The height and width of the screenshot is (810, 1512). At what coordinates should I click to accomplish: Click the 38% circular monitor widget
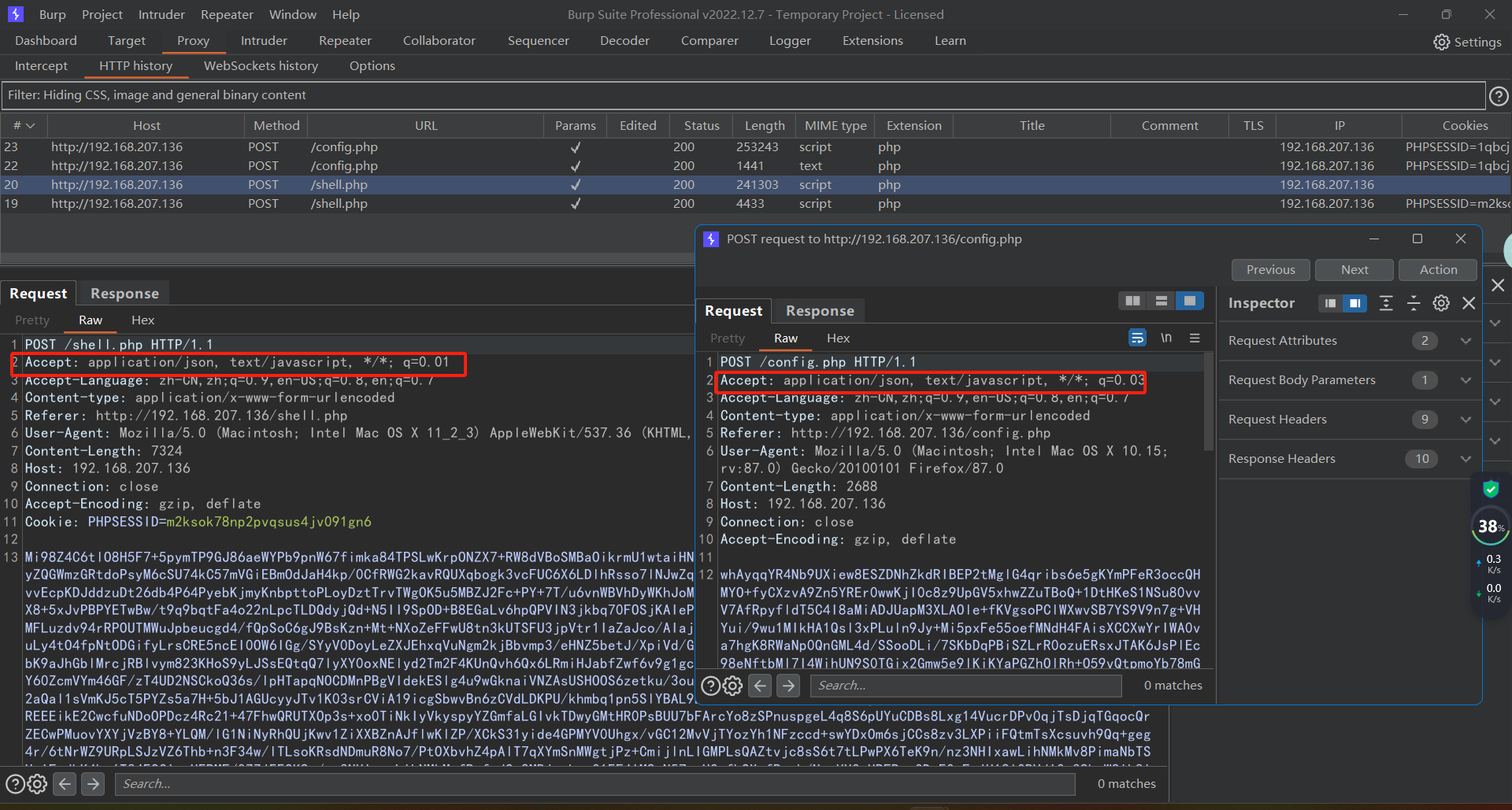[x=1490, y=527]
